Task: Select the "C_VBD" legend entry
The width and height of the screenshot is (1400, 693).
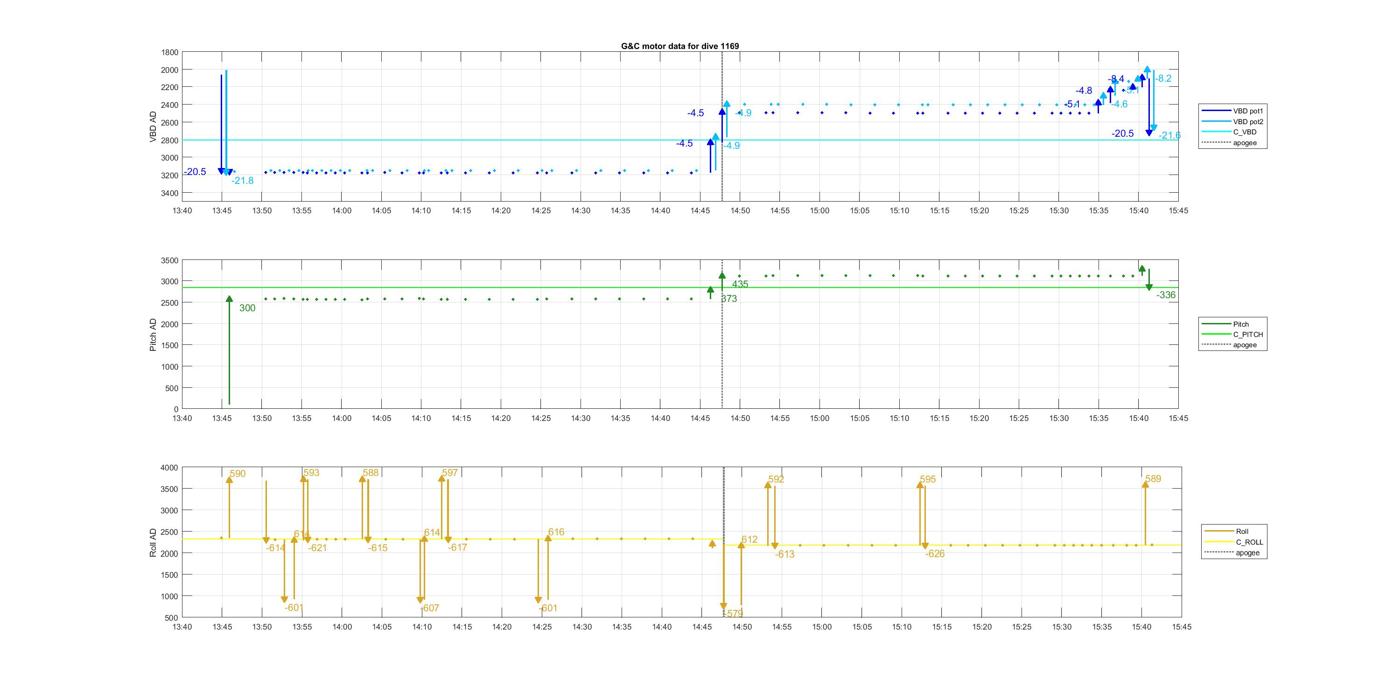Action: 1231,132
